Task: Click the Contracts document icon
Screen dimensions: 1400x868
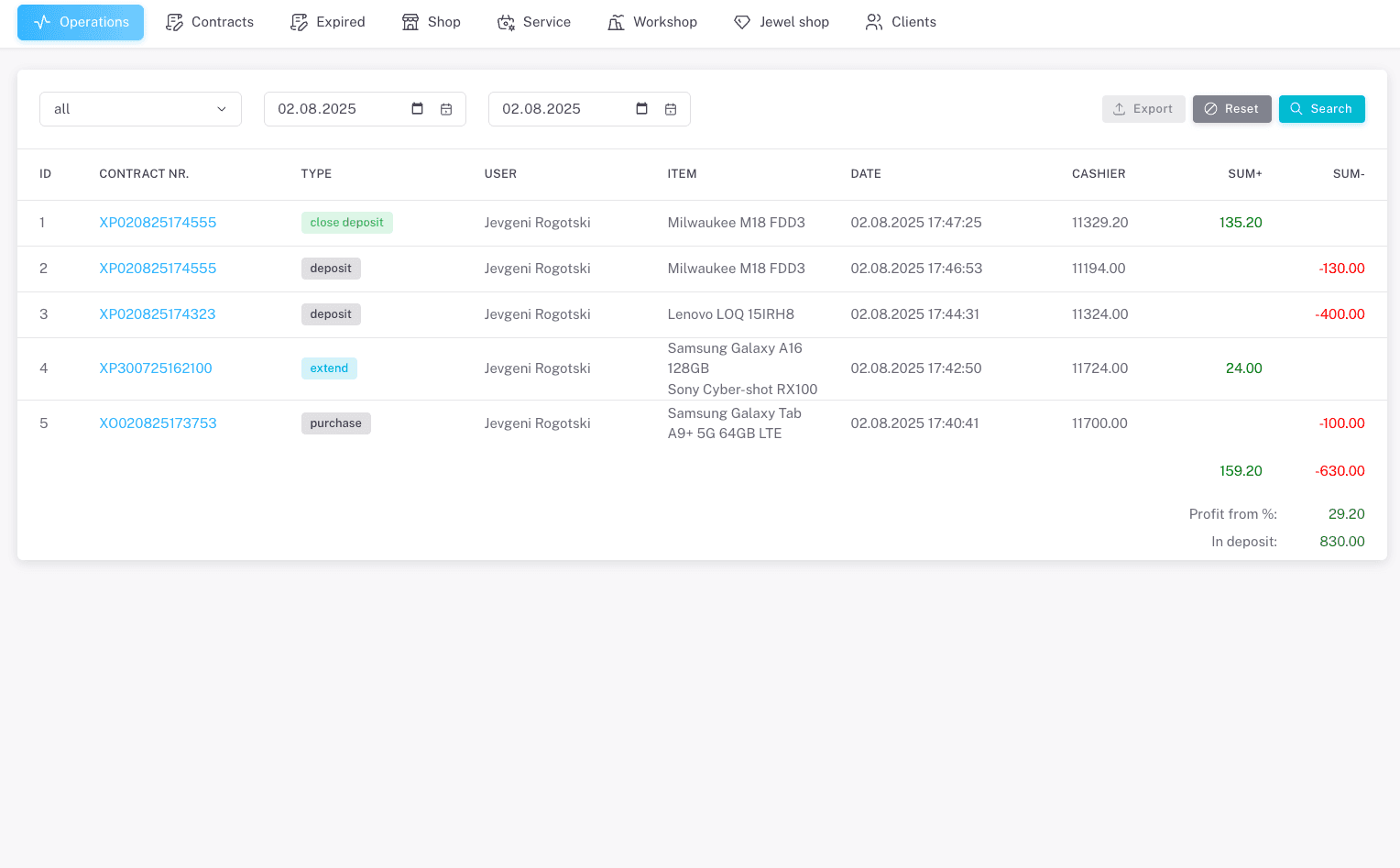Action: 173,21
